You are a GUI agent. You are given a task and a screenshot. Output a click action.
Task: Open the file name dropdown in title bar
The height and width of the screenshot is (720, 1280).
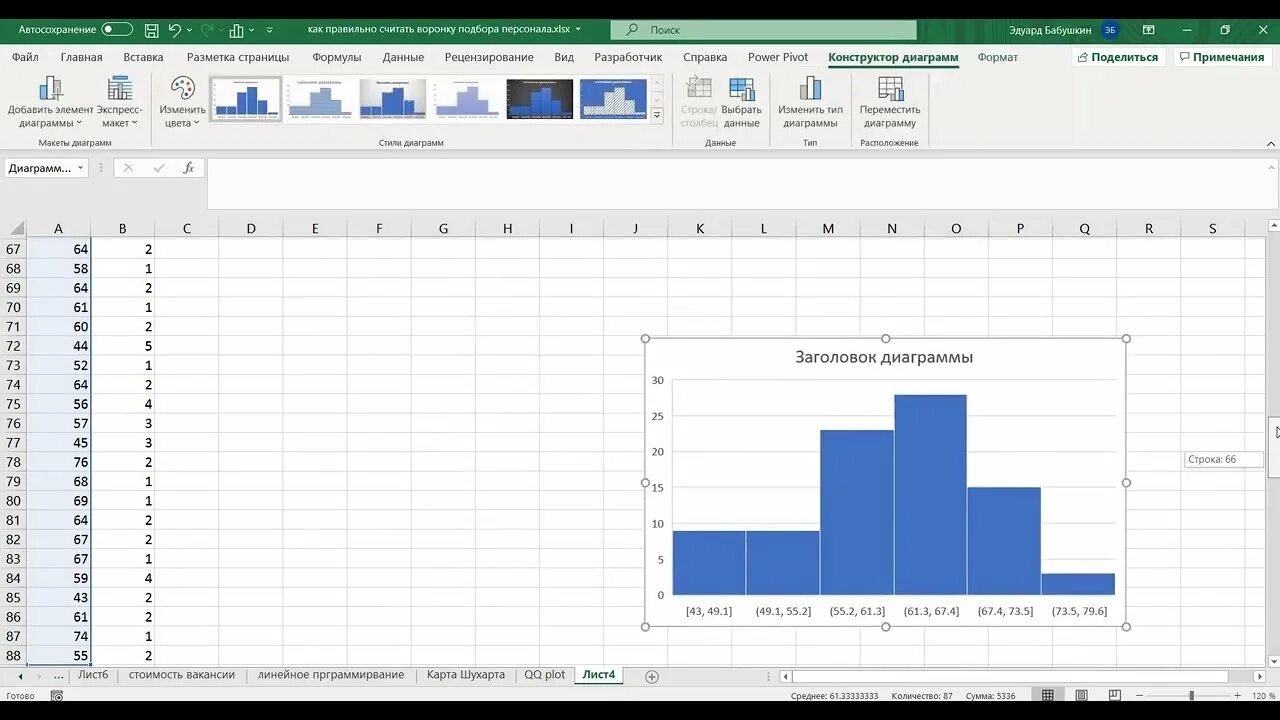(x=578, y=30)
